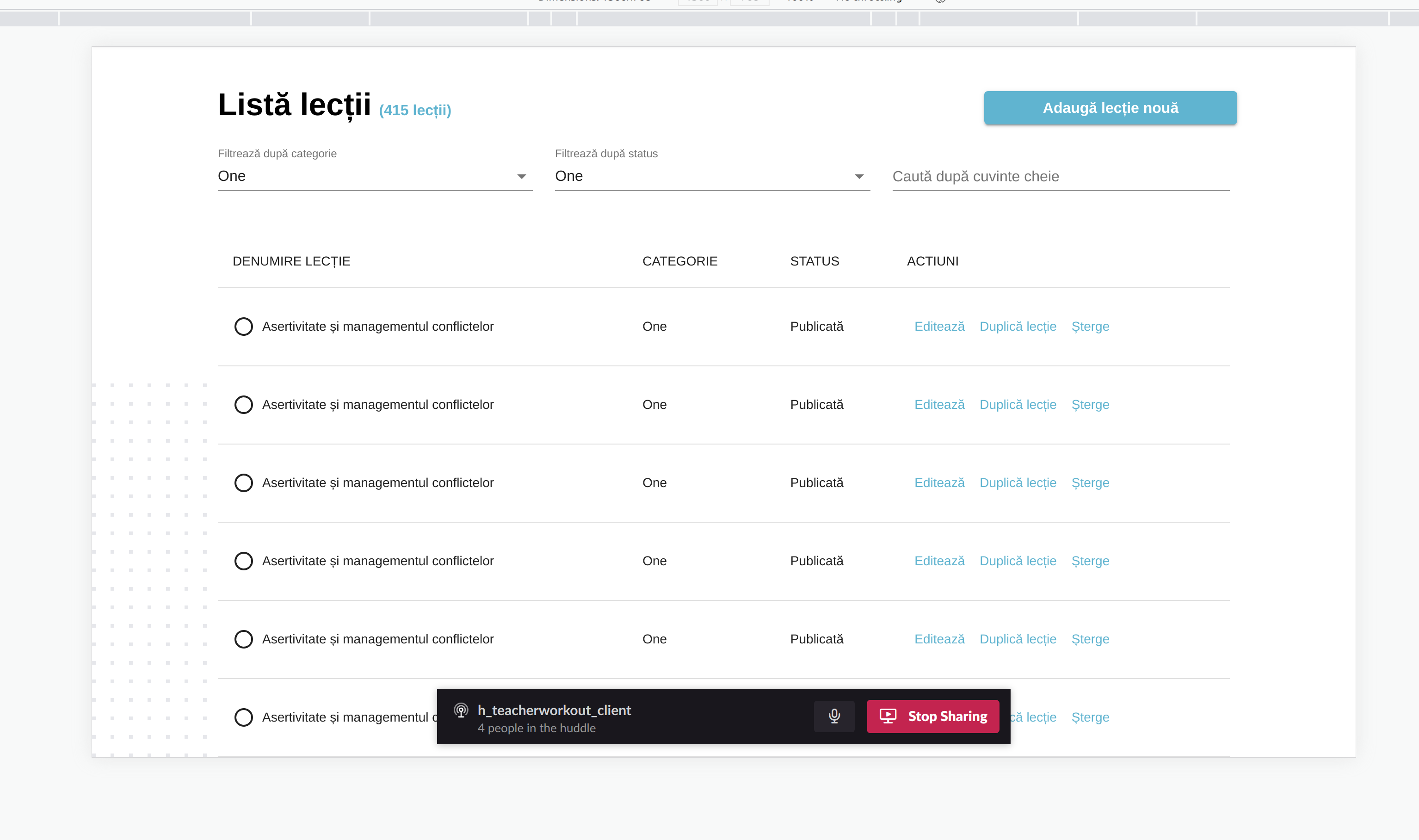This screenshot has width=1419, height=840.
Task: Select the radio button on the last visible lesson
Action: [x=243, y=717]
